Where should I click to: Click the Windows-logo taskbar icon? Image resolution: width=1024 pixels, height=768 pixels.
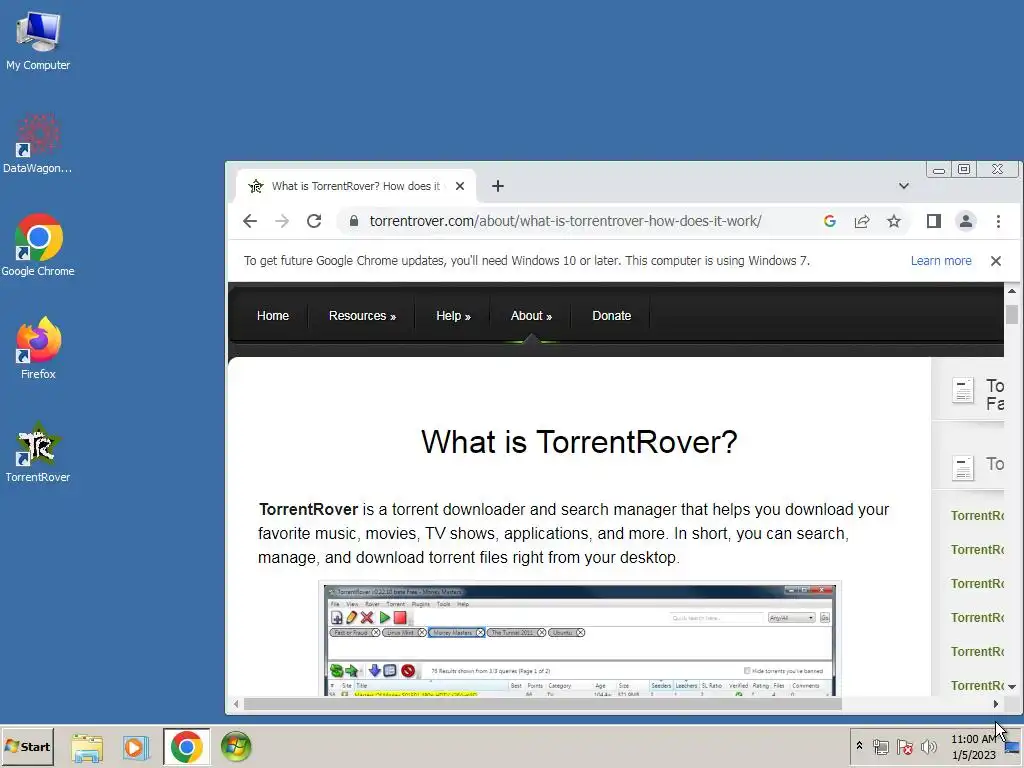point(236,747)
